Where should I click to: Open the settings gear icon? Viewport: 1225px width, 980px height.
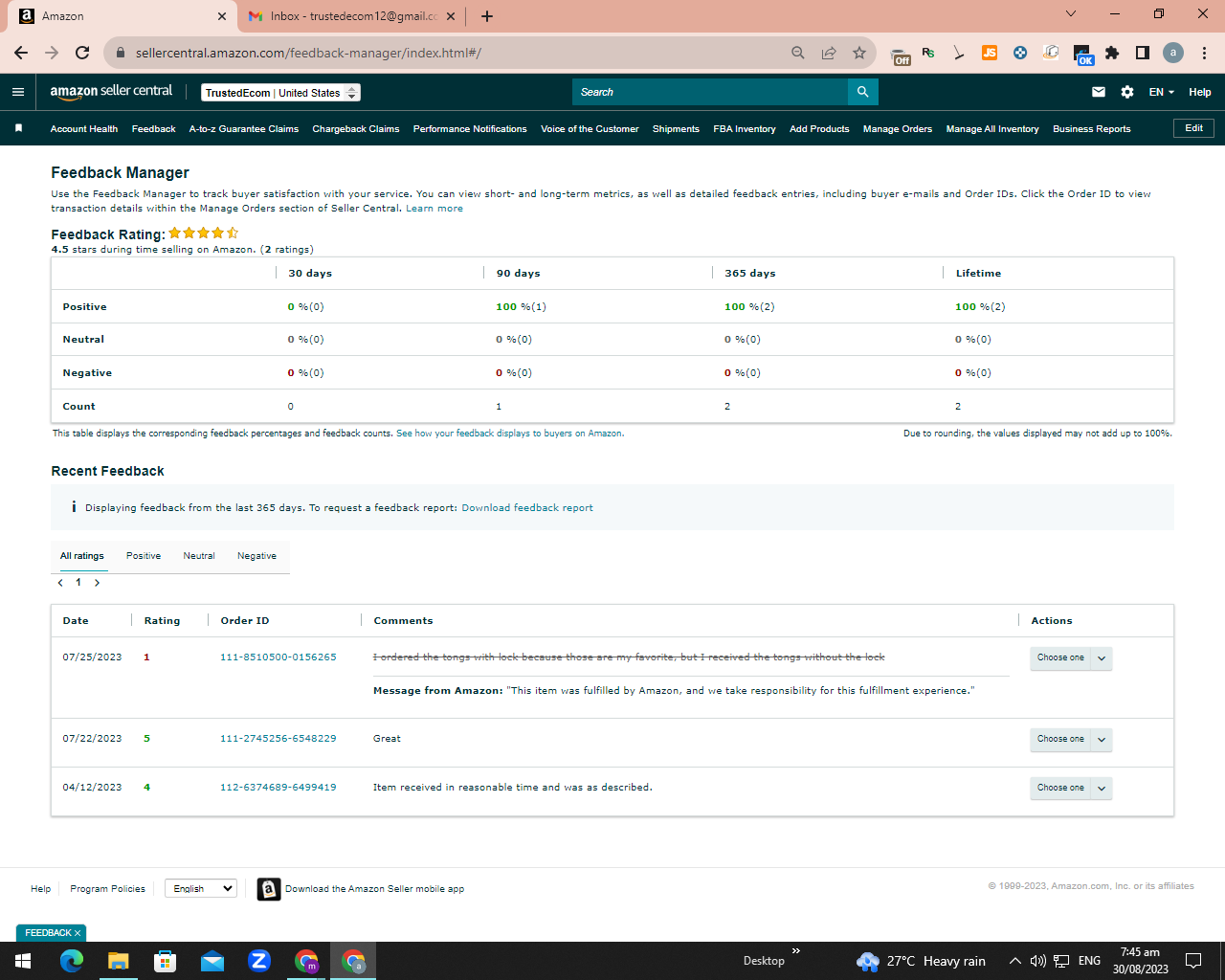[x=1127, y=92]
